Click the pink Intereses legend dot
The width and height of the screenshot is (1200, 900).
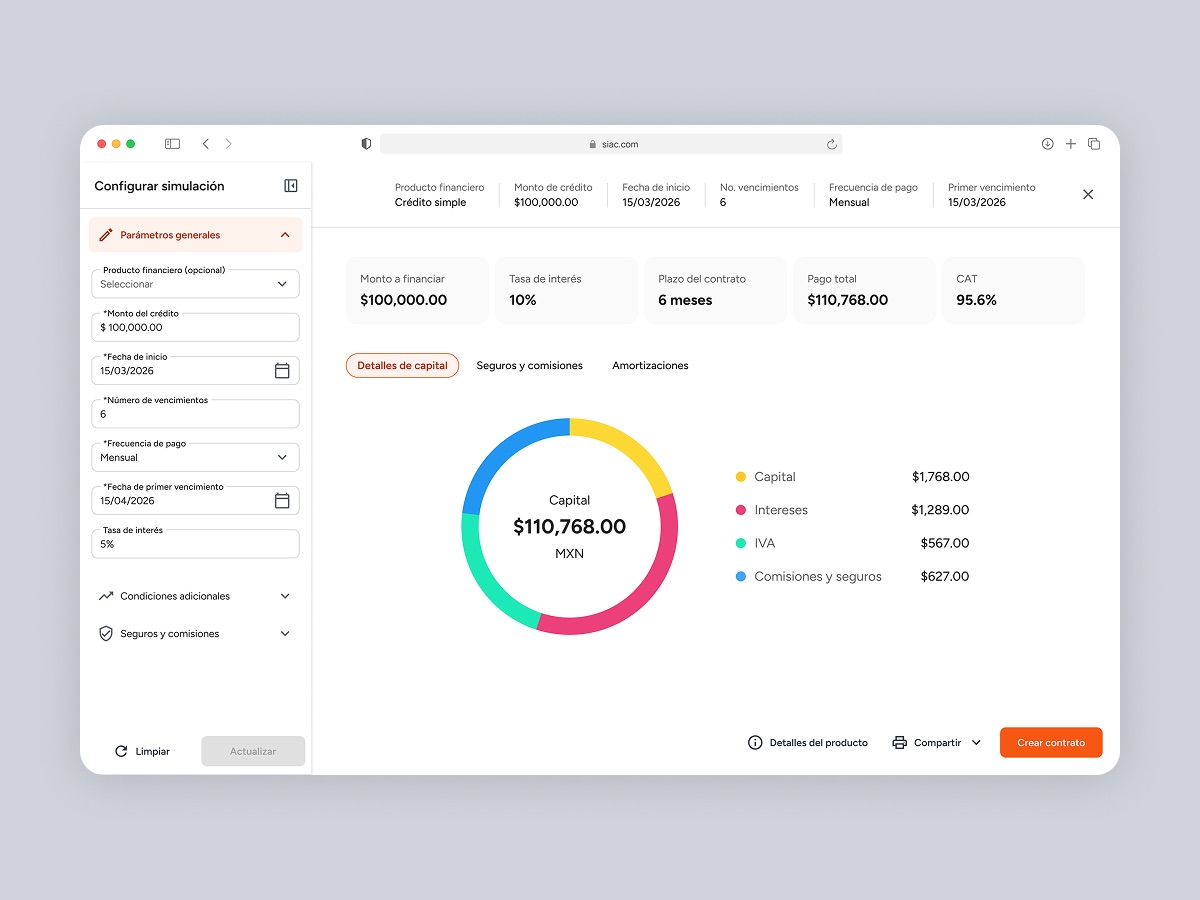tap(740, 510)
